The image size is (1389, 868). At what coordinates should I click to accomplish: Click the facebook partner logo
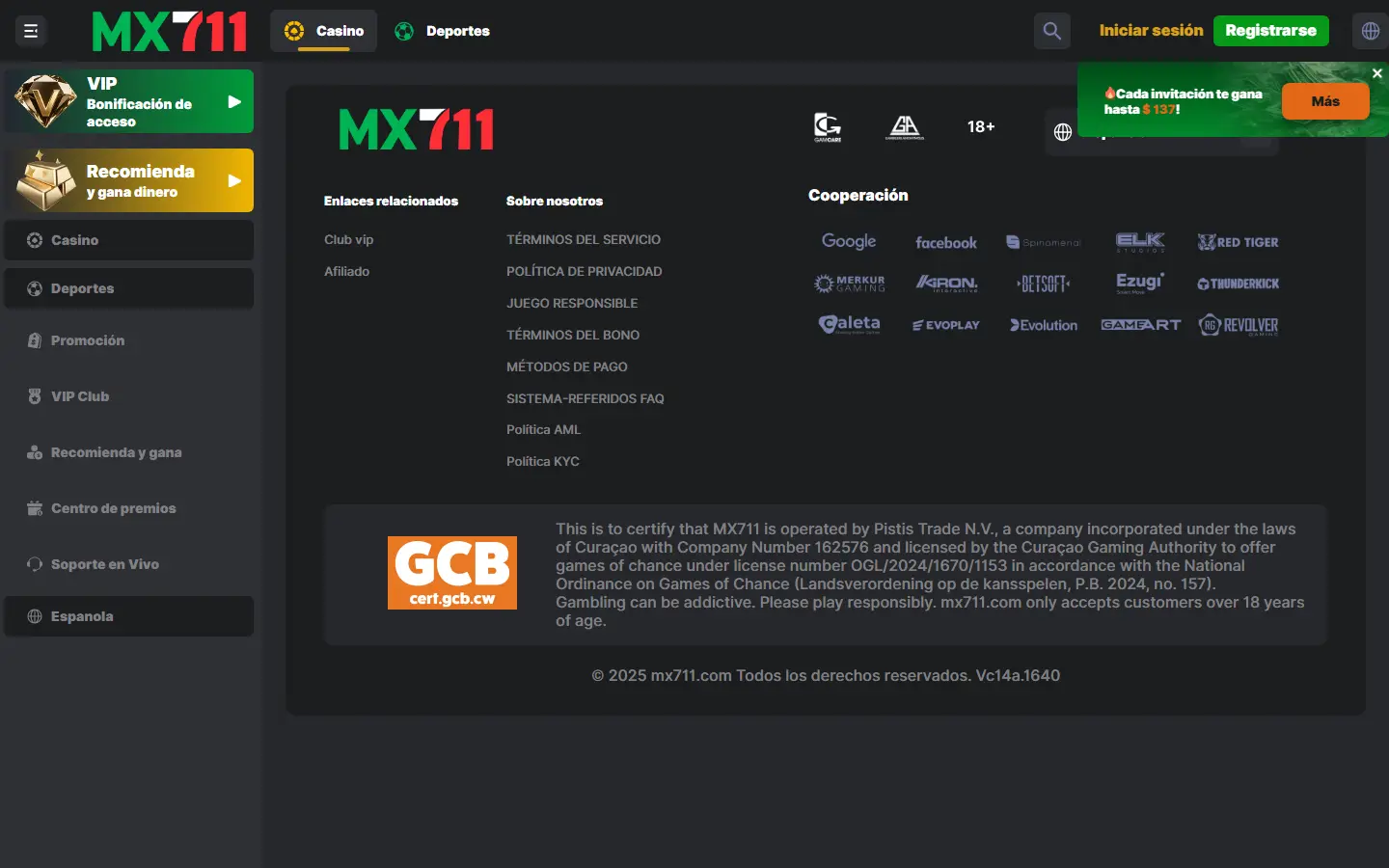946,242
